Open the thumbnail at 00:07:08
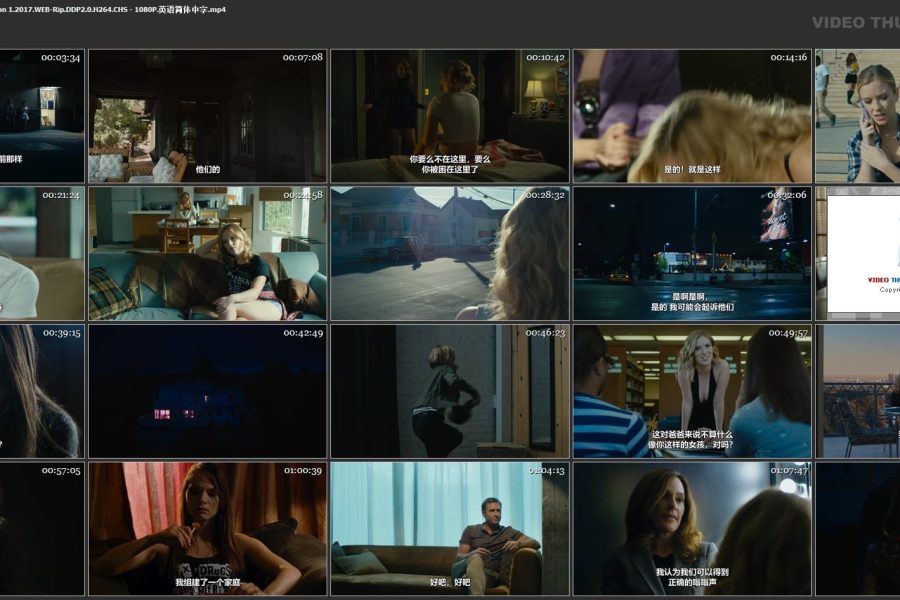Screen dimensions: 900x600 pos(207,116)
